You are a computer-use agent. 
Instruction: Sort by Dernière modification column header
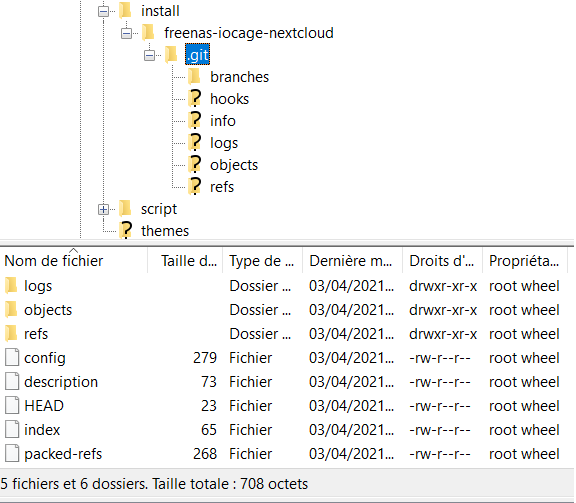352,261
